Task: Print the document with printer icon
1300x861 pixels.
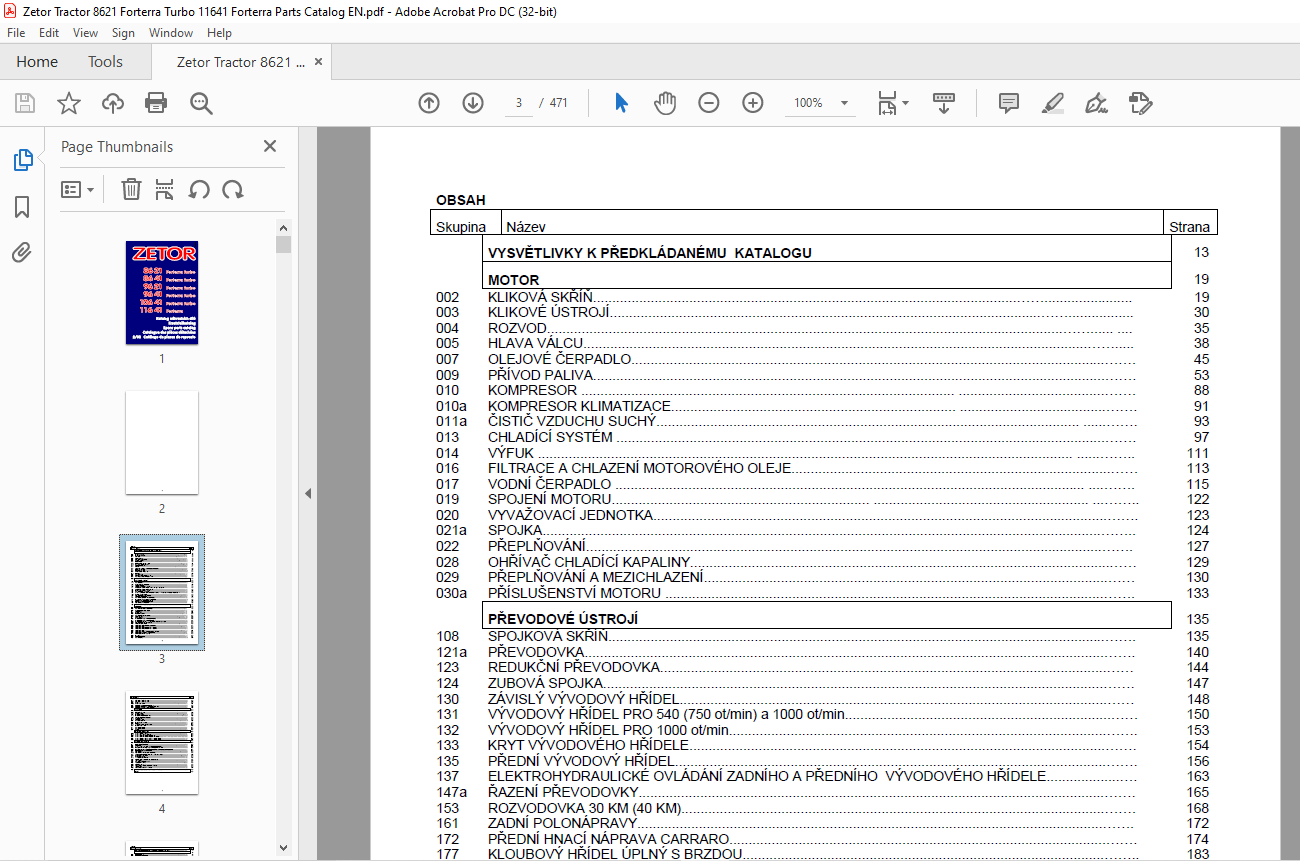Action: tap(156, 103)
